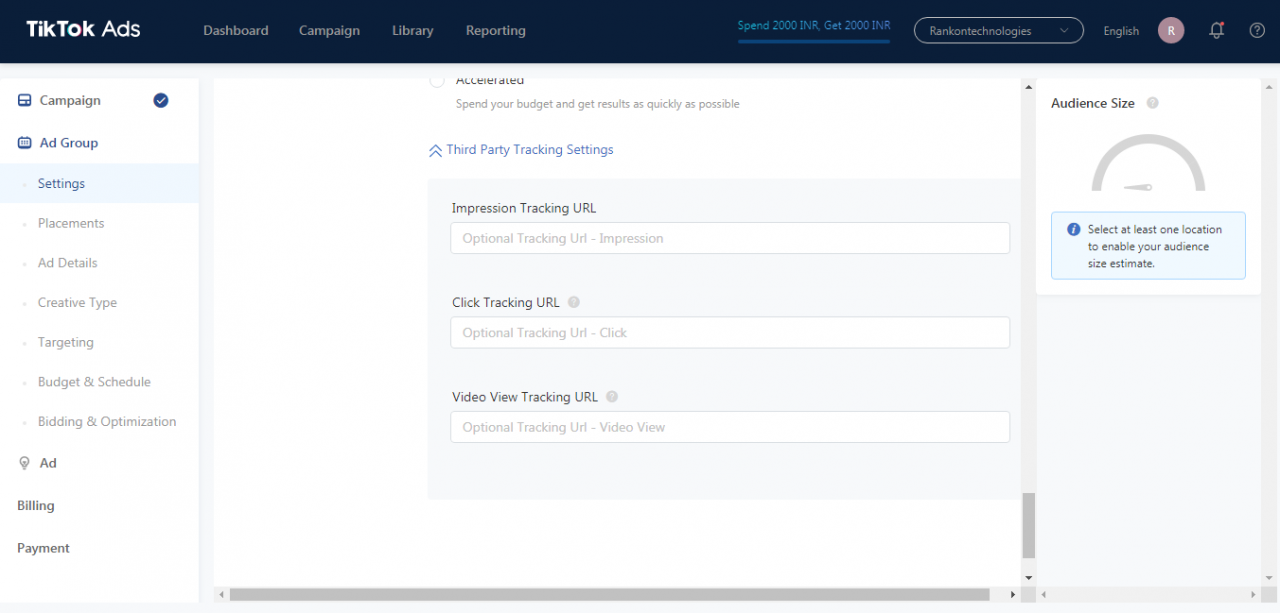This screenshot has width=1280, height=613.
Task: Open Payment in sidebar
Action: (43, 548)
